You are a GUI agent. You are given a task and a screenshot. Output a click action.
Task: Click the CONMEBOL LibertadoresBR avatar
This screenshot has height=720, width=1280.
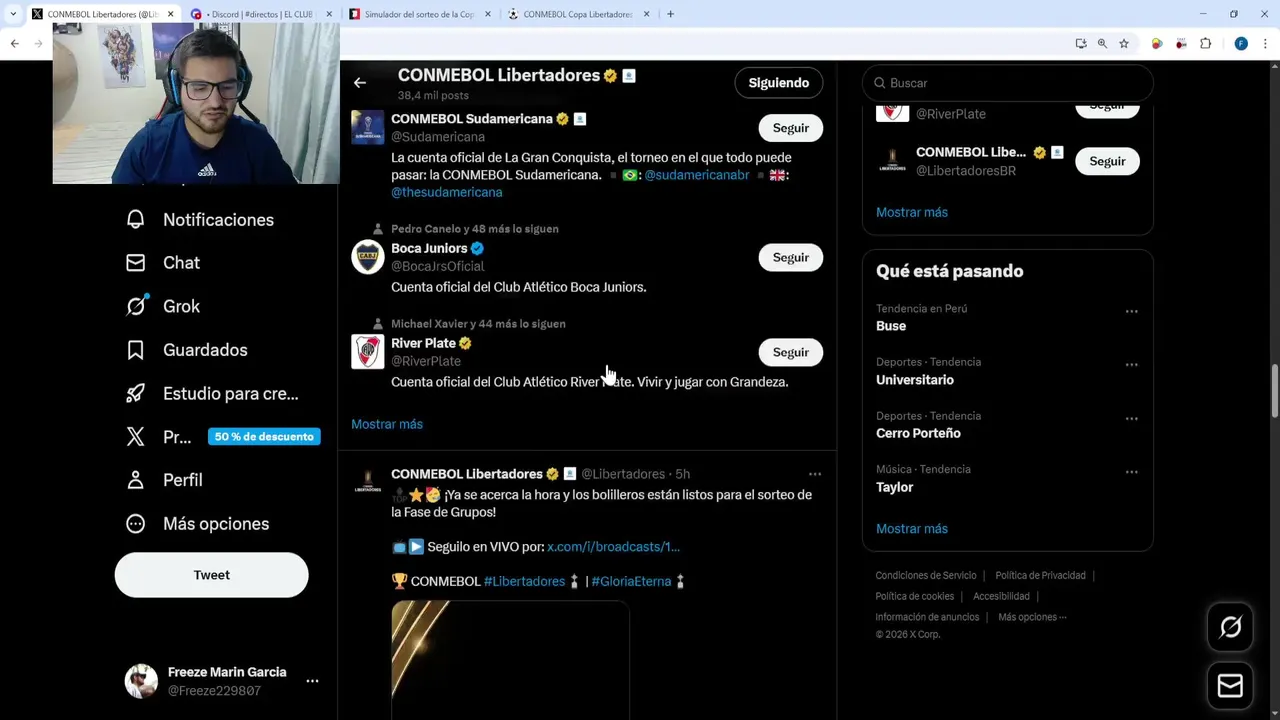[893, 161]
